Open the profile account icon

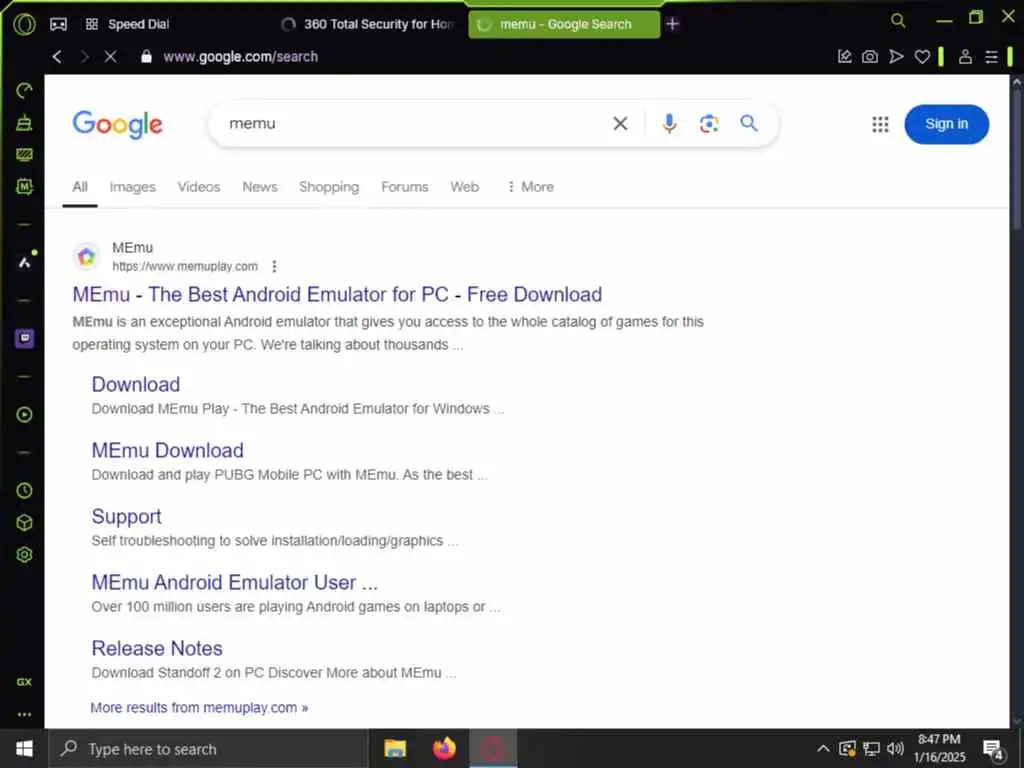click(965, 57)
